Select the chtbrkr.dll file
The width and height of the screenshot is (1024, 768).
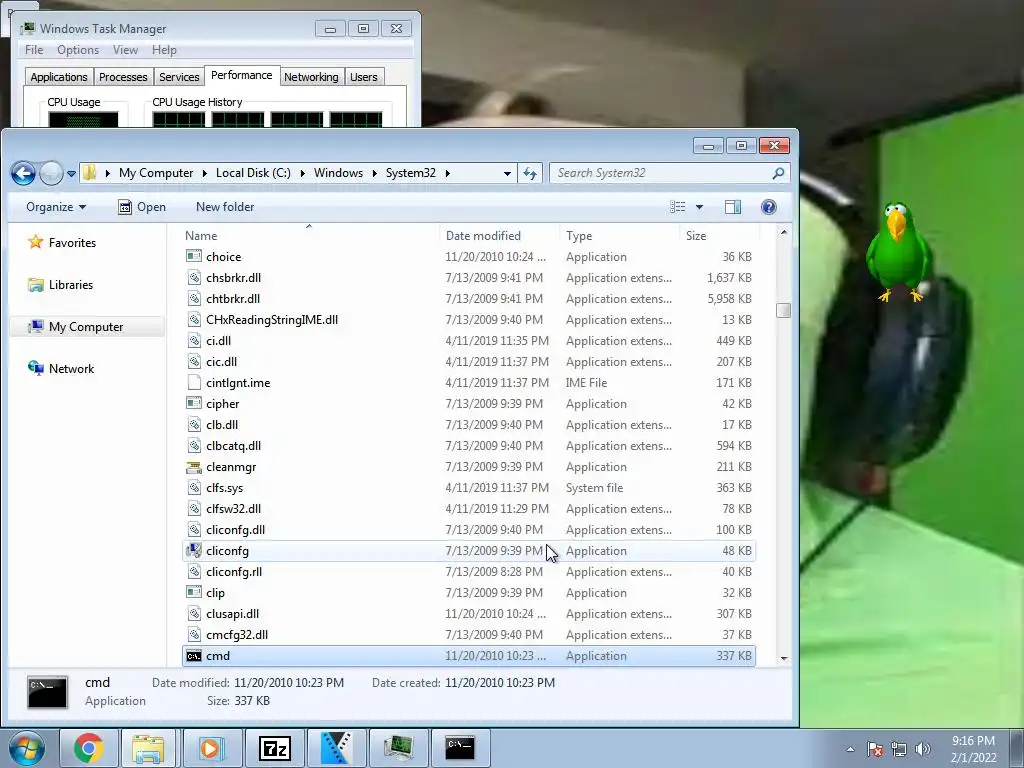(x=233, y=298)
